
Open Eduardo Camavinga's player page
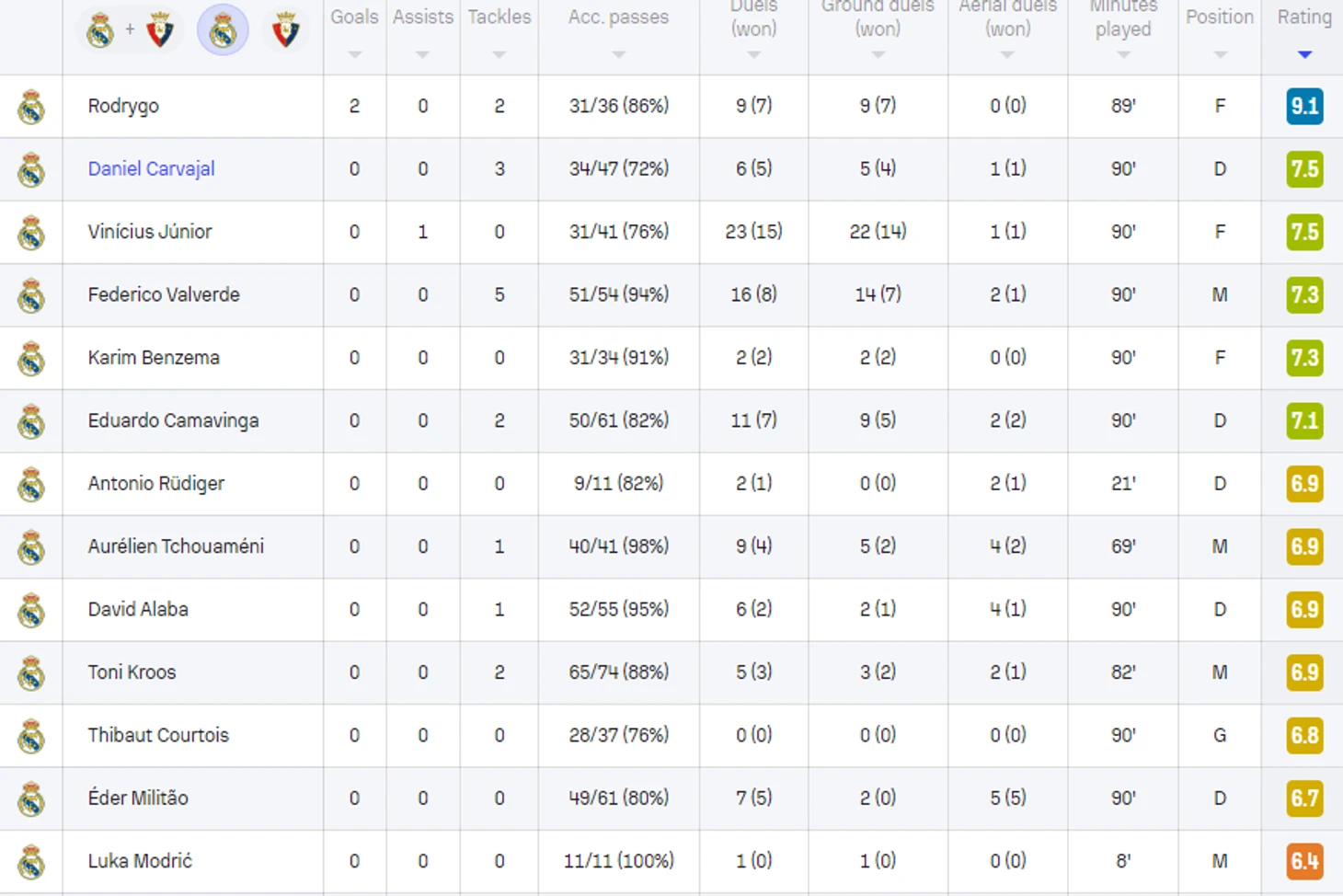tap(173, 420)
